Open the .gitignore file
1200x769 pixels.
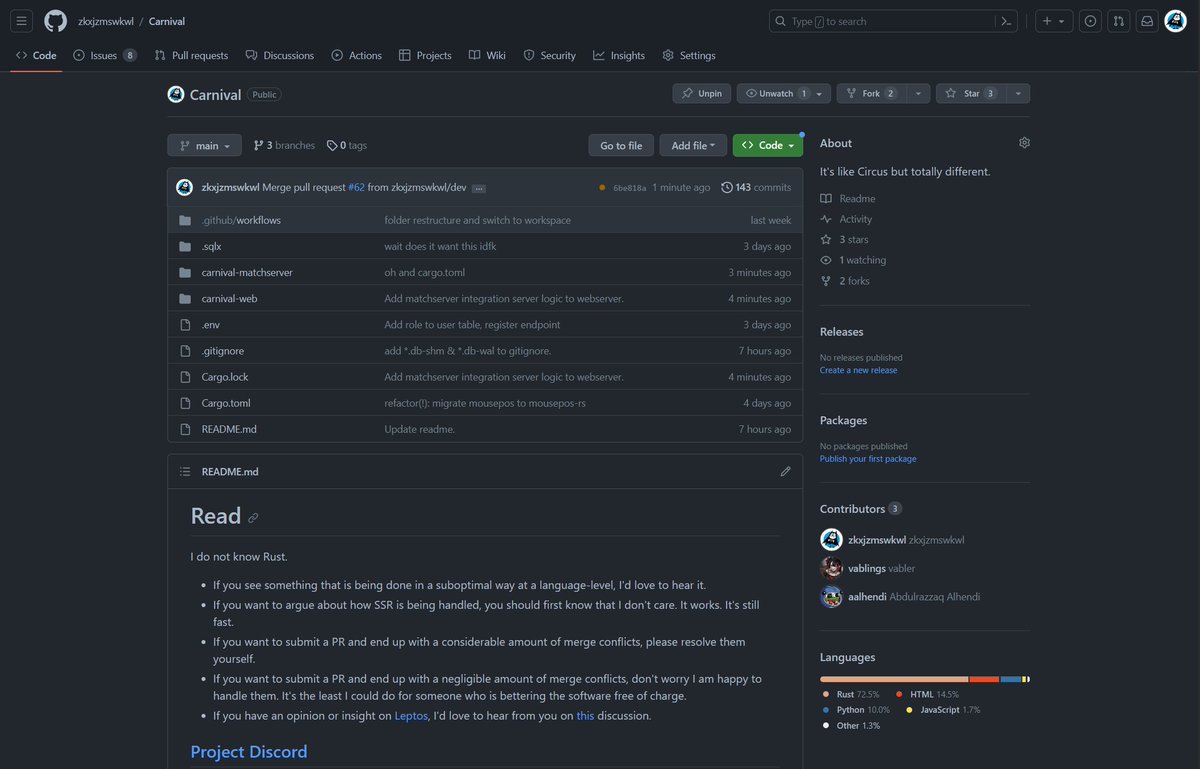pos(223,351)
